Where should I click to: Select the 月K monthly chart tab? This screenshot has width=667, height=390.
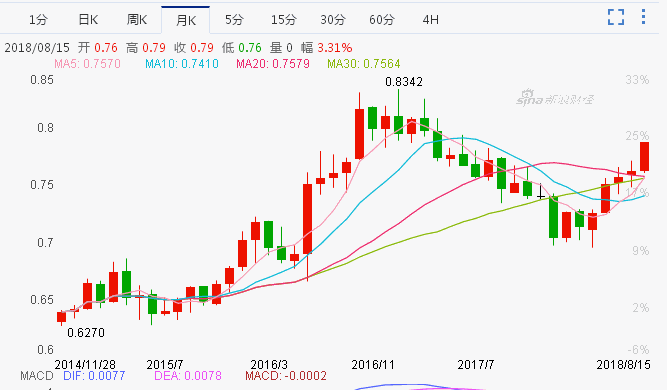pyautogui.click(x=186, y=20)
